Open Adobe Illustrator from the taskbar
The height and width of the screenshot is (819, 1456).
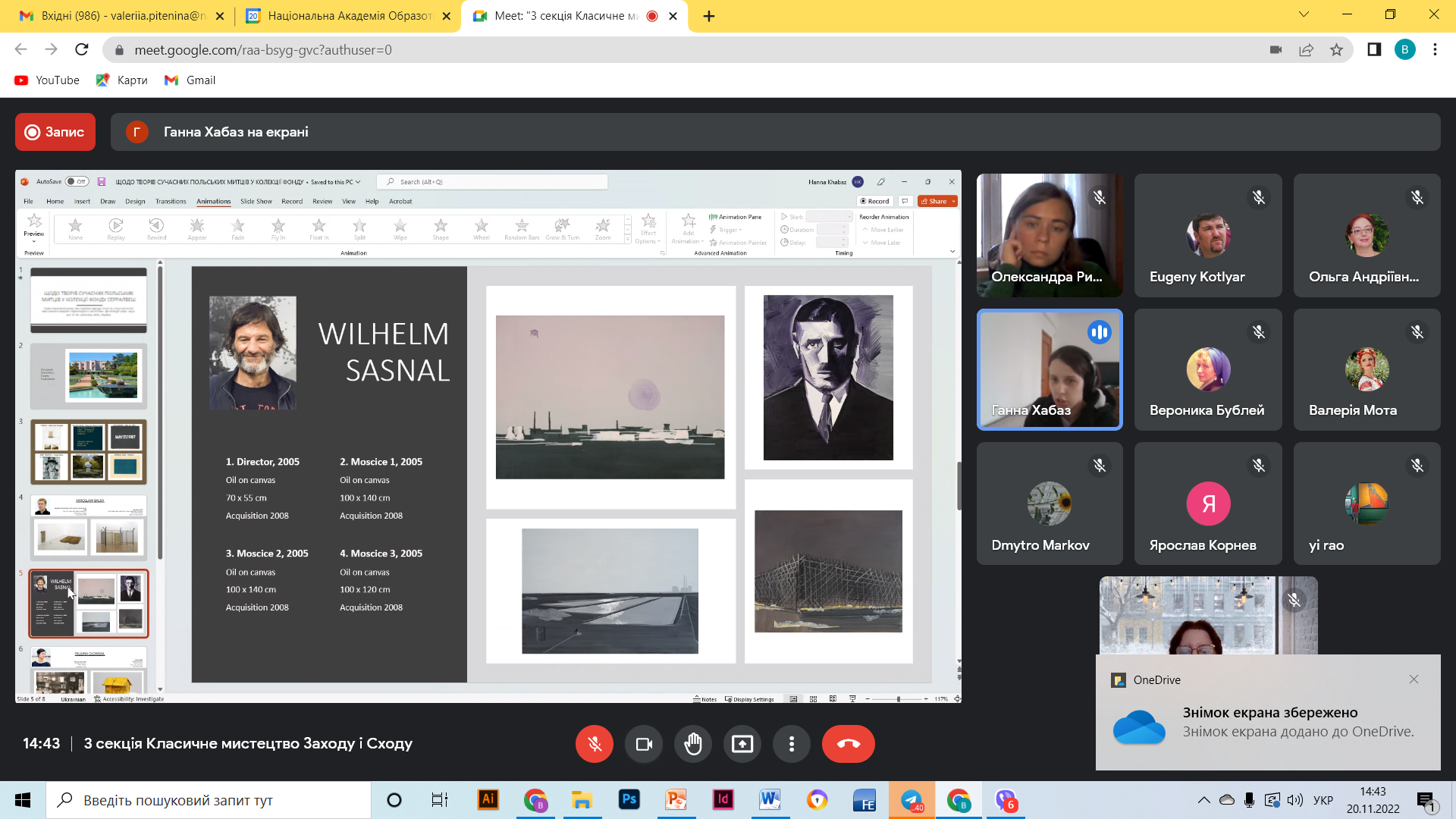tap(488, 800)
